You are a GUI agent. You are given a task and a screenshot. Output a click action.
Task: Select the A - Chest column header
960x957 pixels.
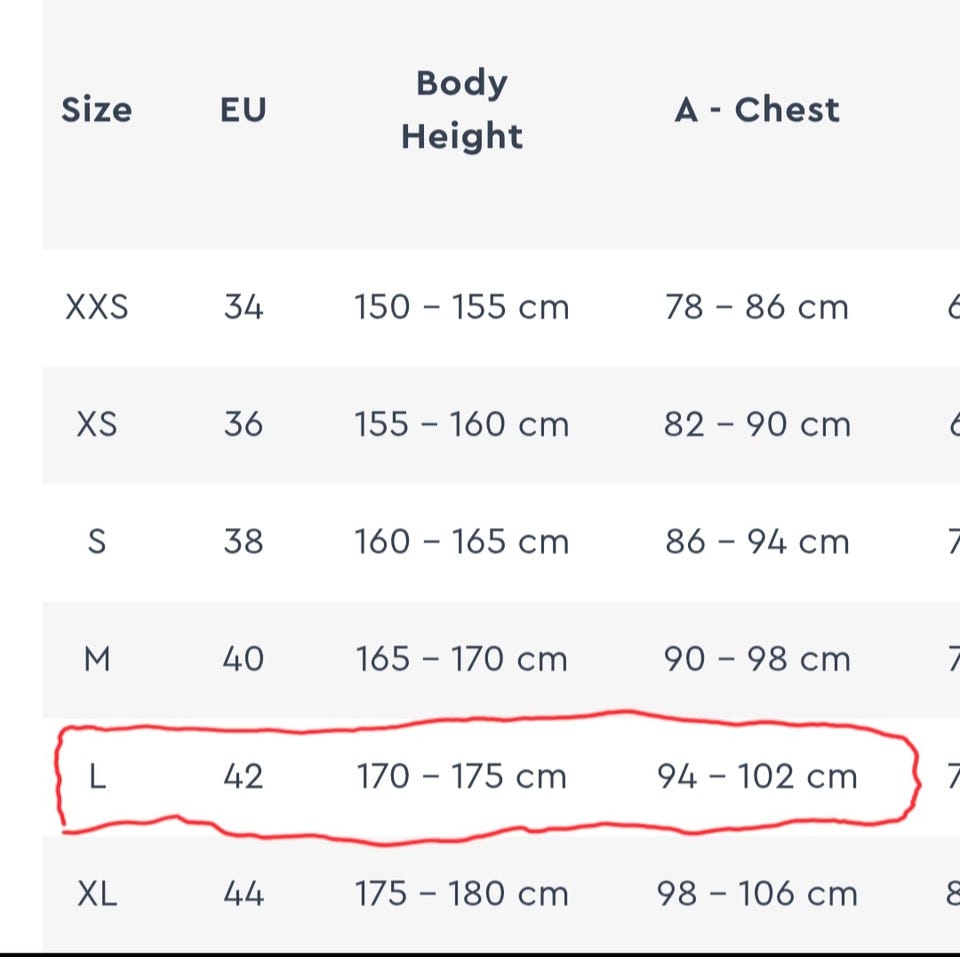757,110
